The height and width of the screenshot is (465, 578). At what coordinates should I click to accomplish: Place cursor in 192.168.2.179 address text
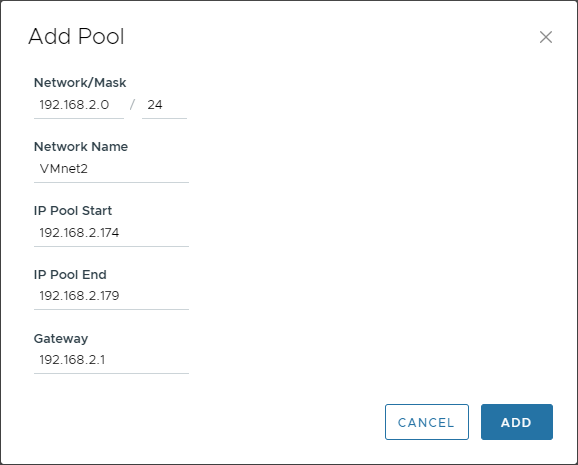[x=79, y=296]
